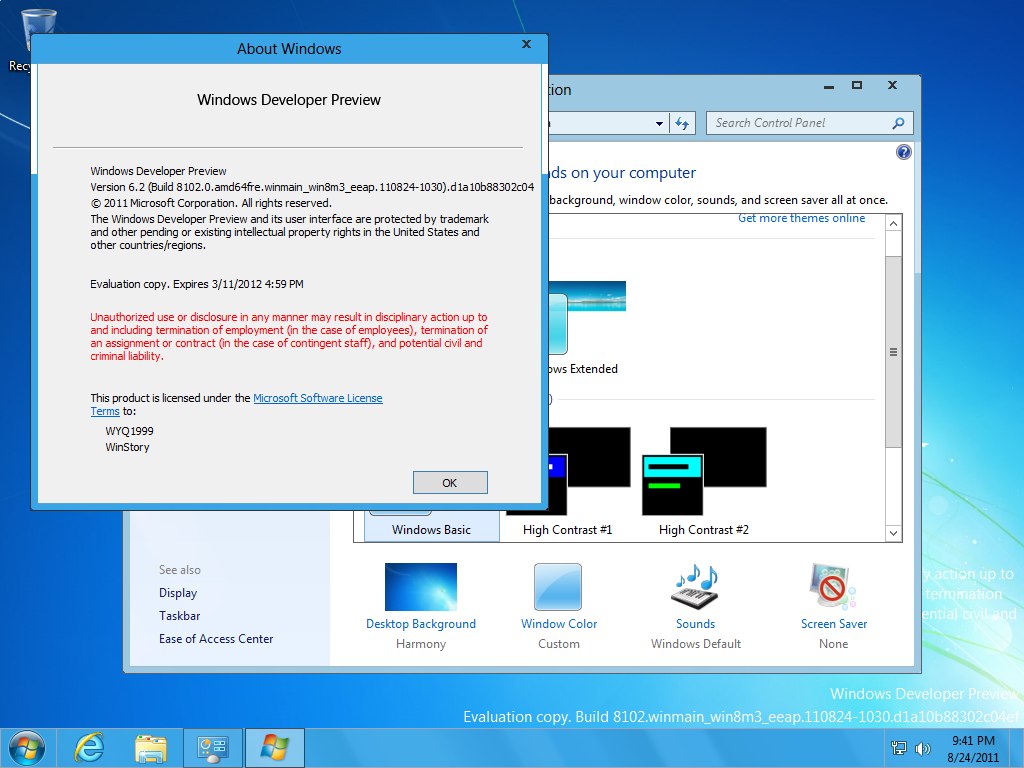1024x768 pixels.
Task: Click the Screen Saver link text
Action: [834, 624]
